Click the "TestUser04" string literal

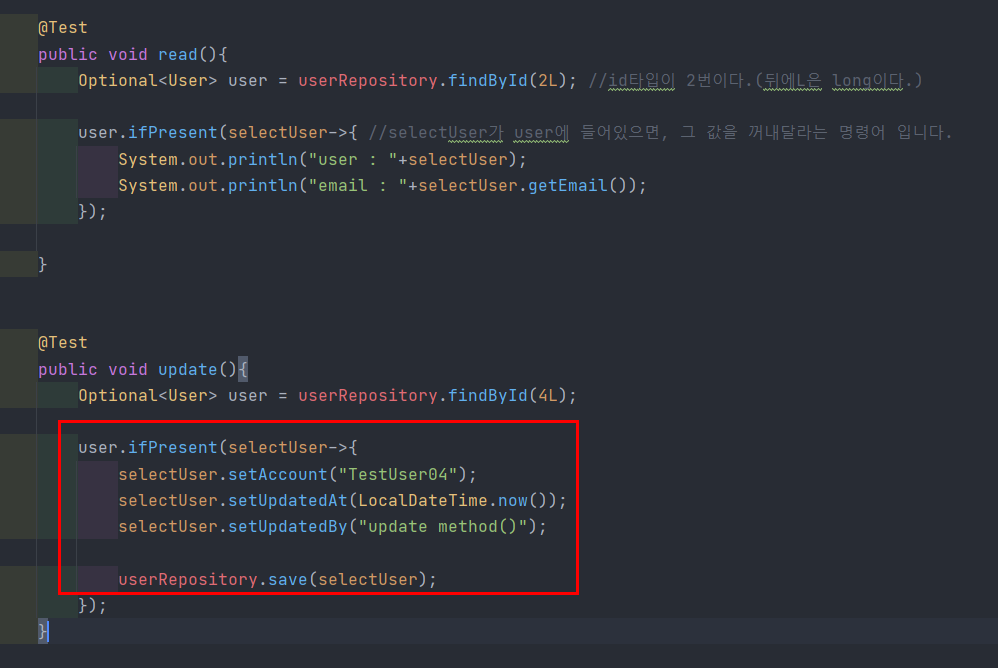(x=398, y=474)
